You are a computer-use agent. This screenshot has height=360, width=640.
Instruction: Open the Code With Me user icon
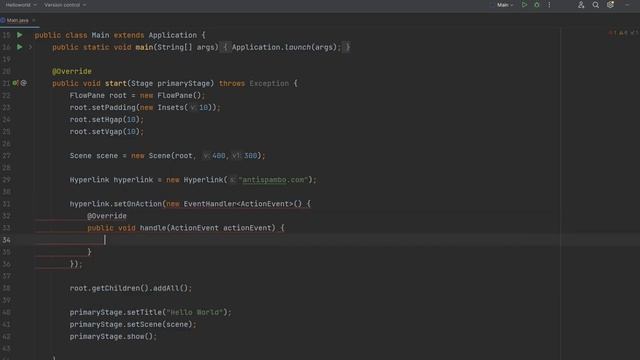point(581,5)
